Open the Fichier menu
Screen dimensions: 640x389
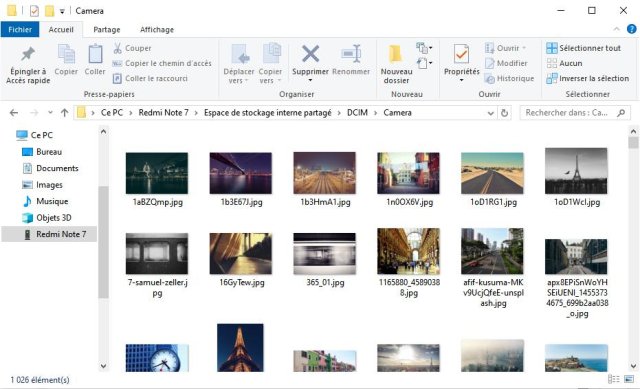pyautogui.click(x=20, y=29)
